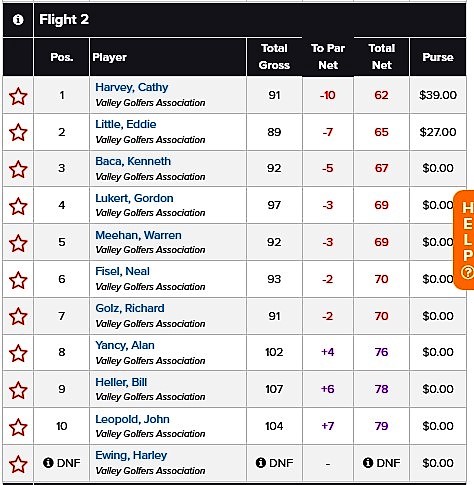Open Leopold, John player link
The image size is (474, 485).
click(x=132, y=419)
